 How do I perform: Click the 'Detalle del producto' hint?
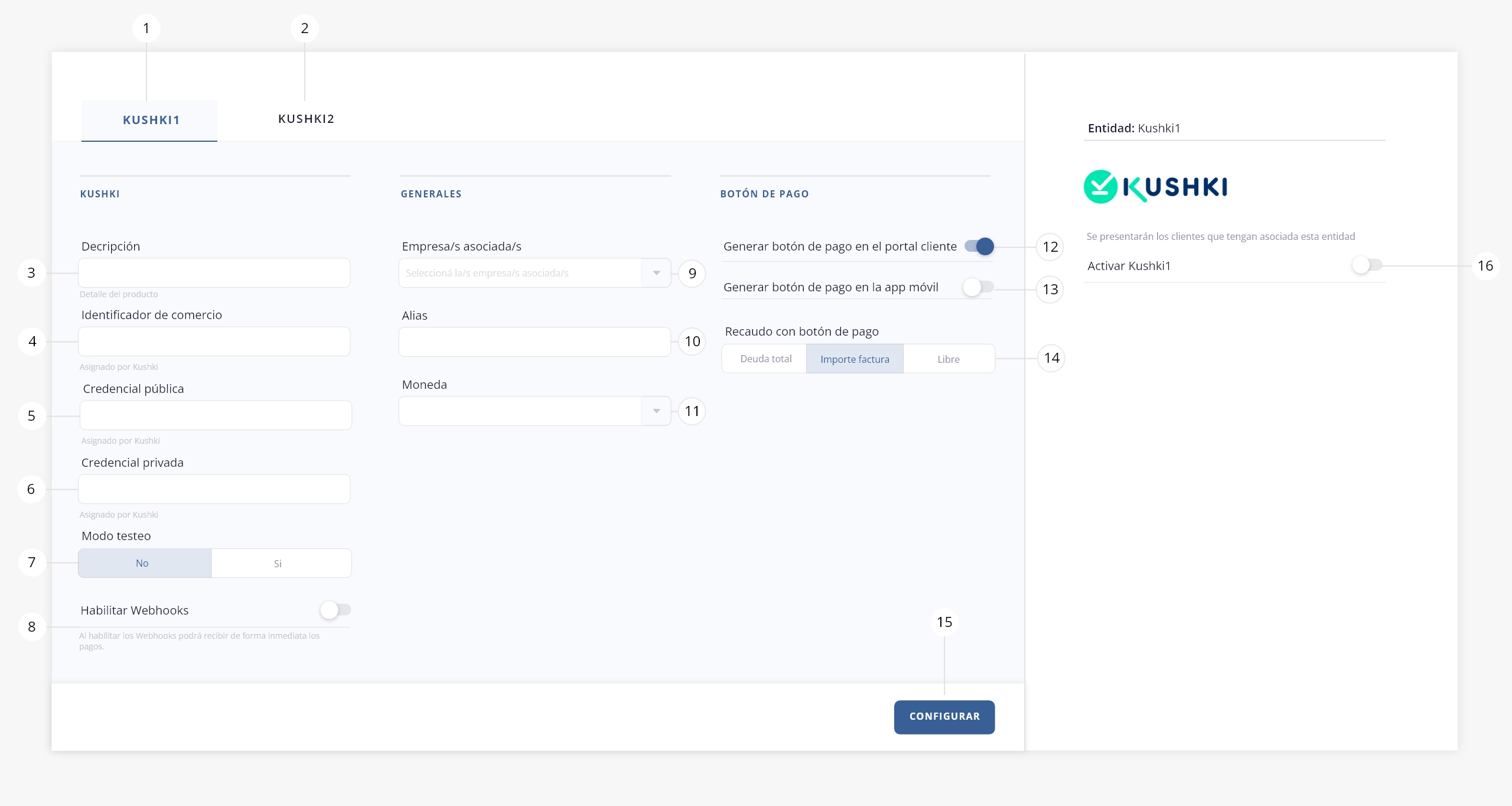(x=119, y=294)
